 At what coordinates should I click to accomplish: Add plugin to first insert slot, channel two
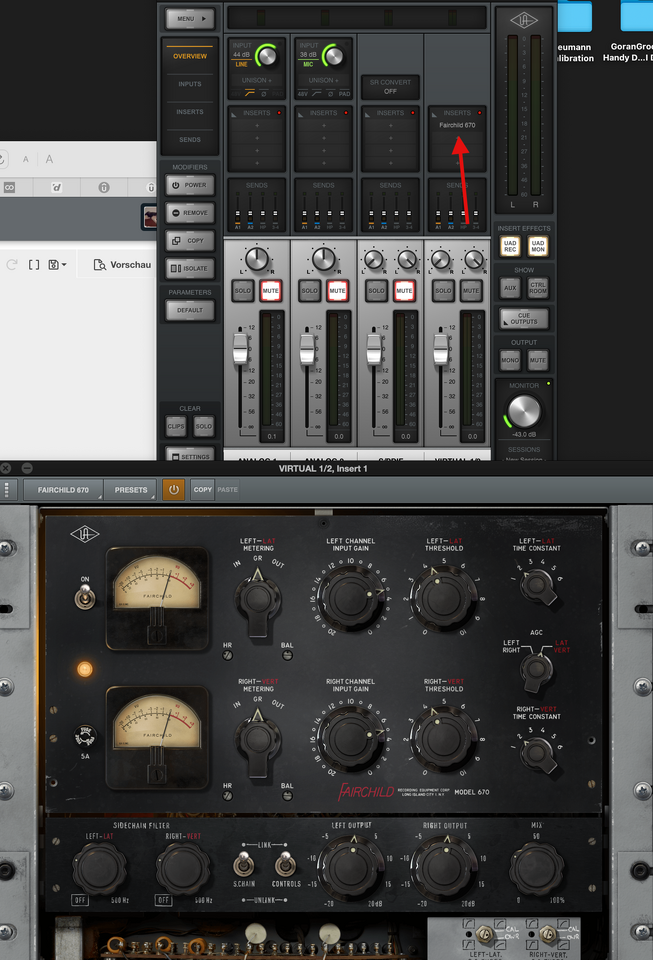(324, 126)
